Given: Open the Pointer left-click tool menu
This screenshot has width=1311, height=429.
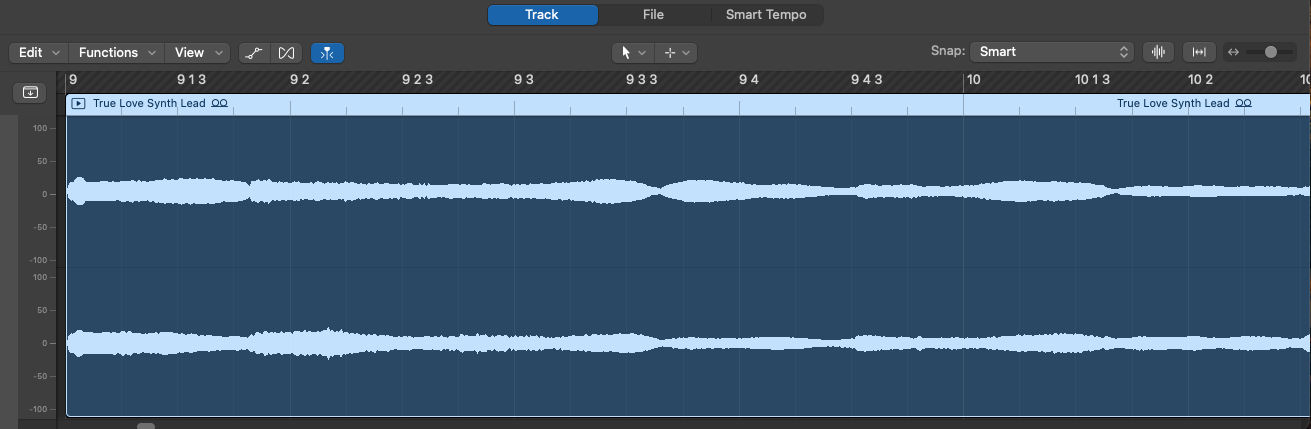Looking at the screenshot, I should 633,52.
